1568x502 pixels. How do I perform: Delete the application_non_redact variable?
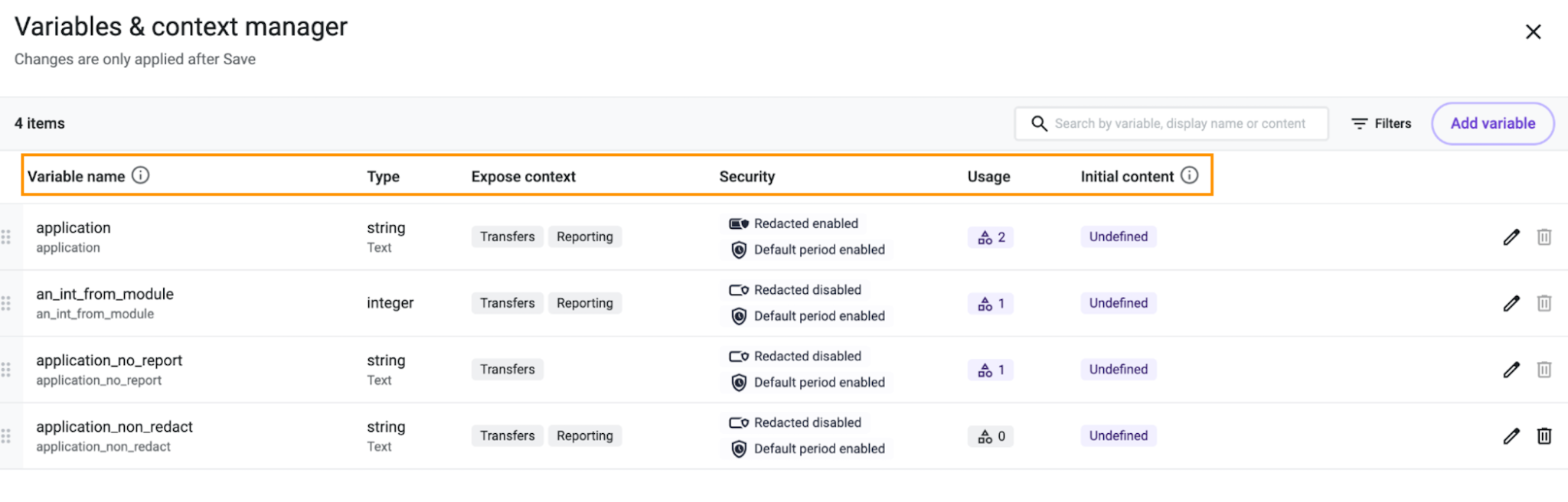click(x=1544, y=436)
